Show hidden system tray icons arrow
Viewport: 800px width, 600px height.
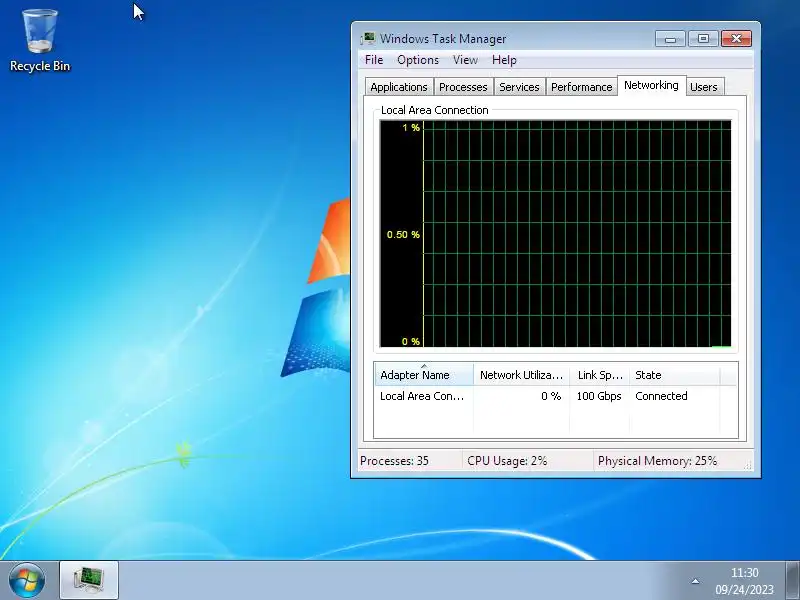[x=695, y=581]
